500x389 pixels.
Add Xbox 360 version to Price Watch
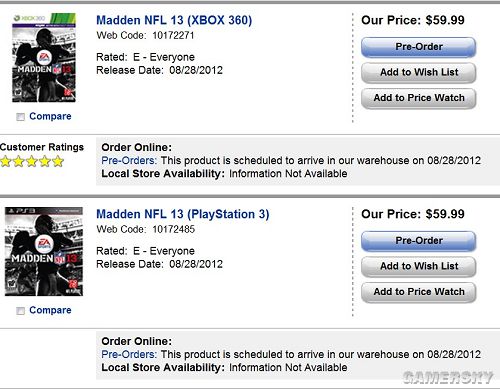pyautogui.click(x=419, y=98)
